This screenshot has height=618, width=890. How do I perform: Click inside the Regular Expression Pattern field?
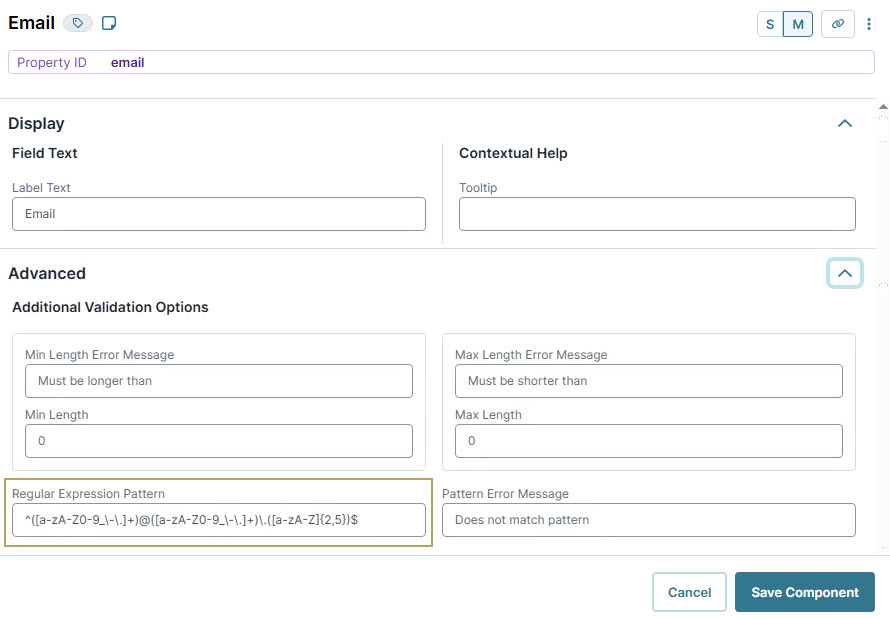click(219, 520)
